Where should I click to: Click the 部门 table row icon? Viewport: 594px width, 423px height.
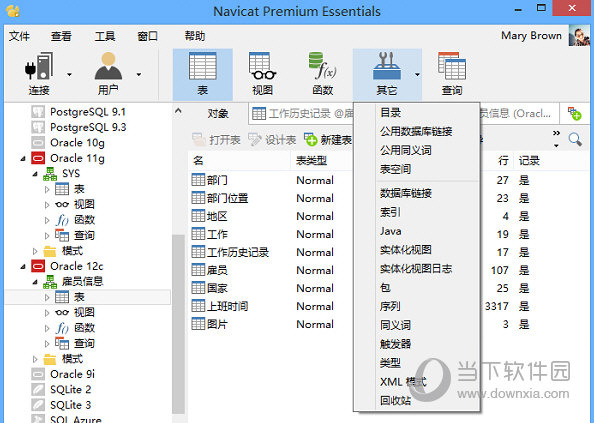pos(198,180)
